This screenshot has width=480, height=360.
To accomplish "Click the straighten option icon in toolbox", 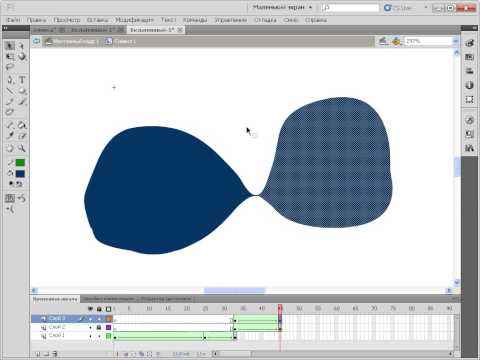I will [x=10, y=209].
